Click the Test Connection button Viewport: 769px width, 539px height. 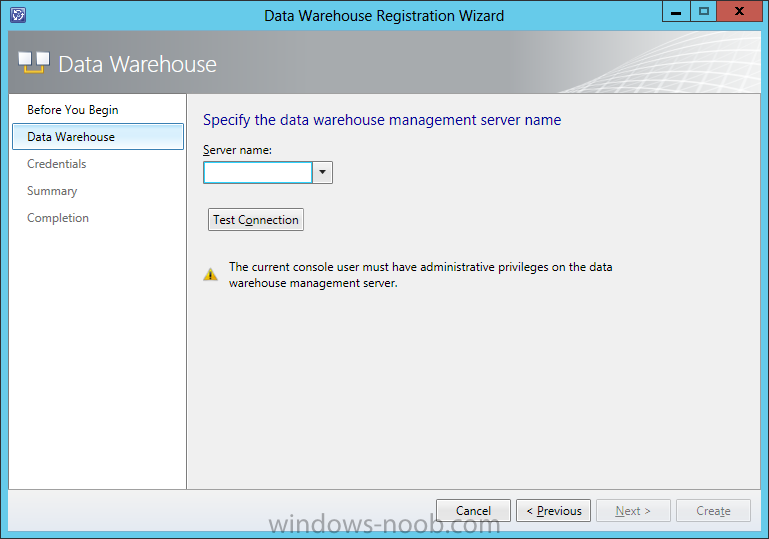pyautogui.click(x=256, y=220)
